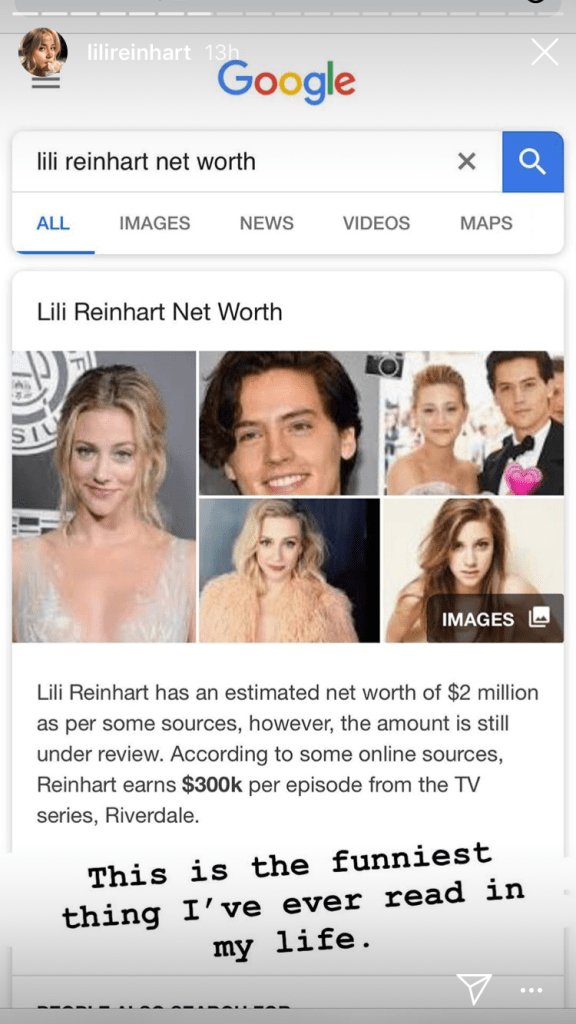Select the ALL results tab
The image size is (576, 1024).
click(x=53, y=223)
